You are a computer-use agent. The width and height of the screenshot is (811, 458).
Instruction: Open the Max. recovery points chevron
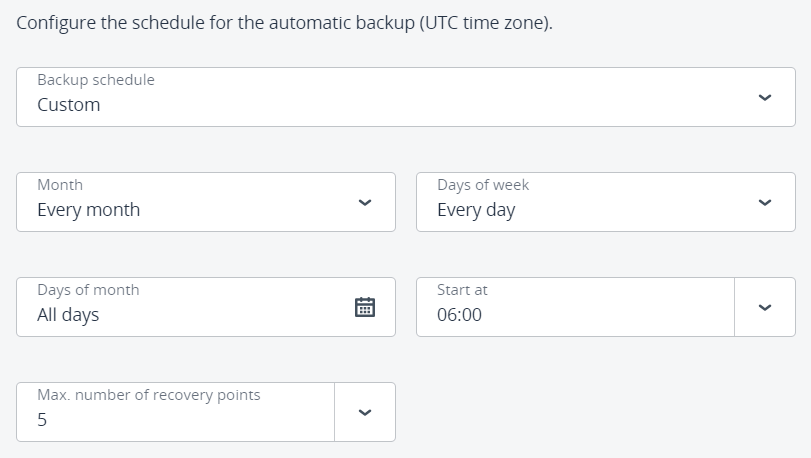365,412
